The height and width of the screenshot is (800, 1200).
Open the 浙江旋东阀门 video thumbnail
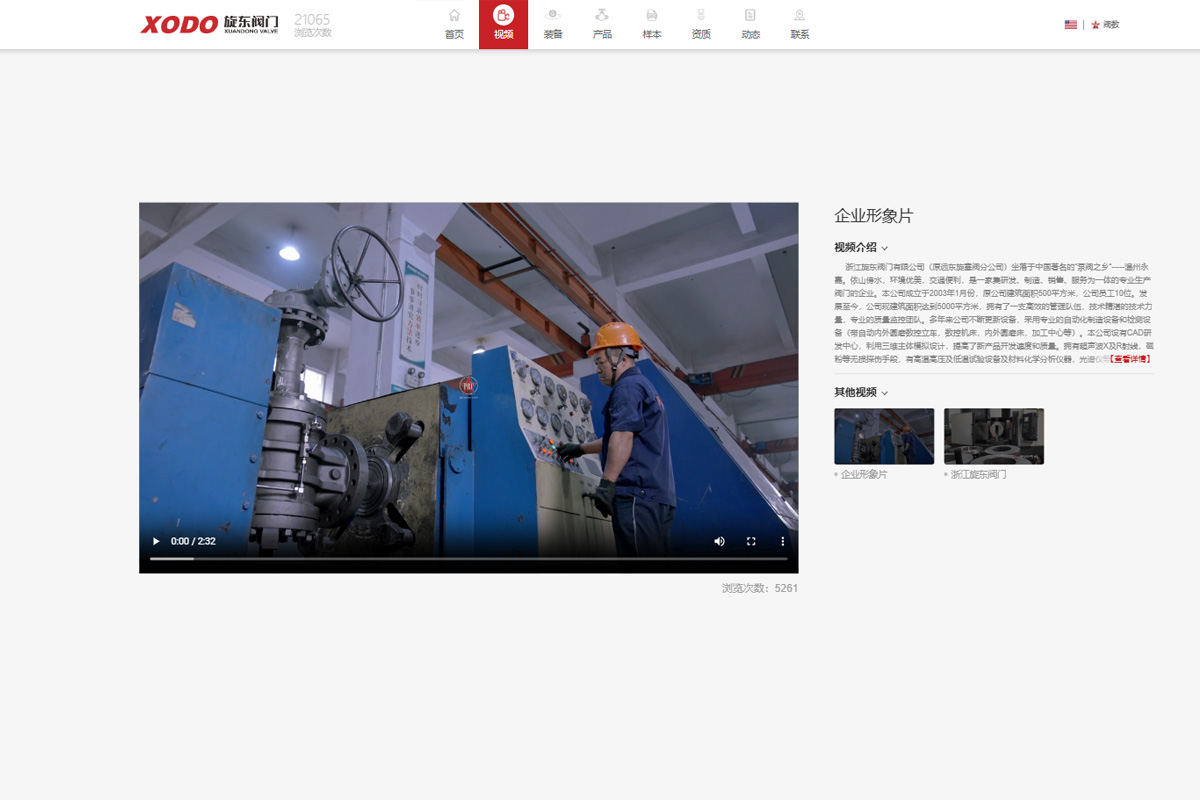[993, 436]
